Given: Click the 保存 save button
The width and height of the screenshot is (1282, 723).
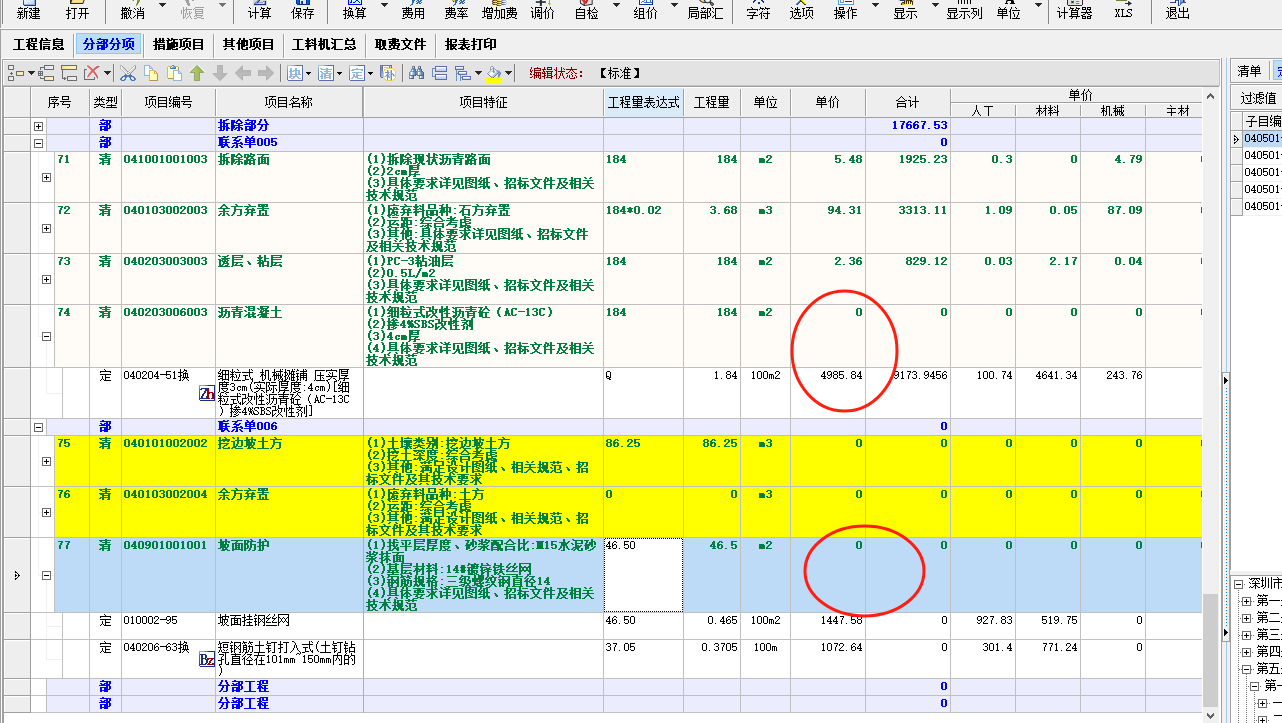Looking at the screenshot, I should tap(302, 10).
